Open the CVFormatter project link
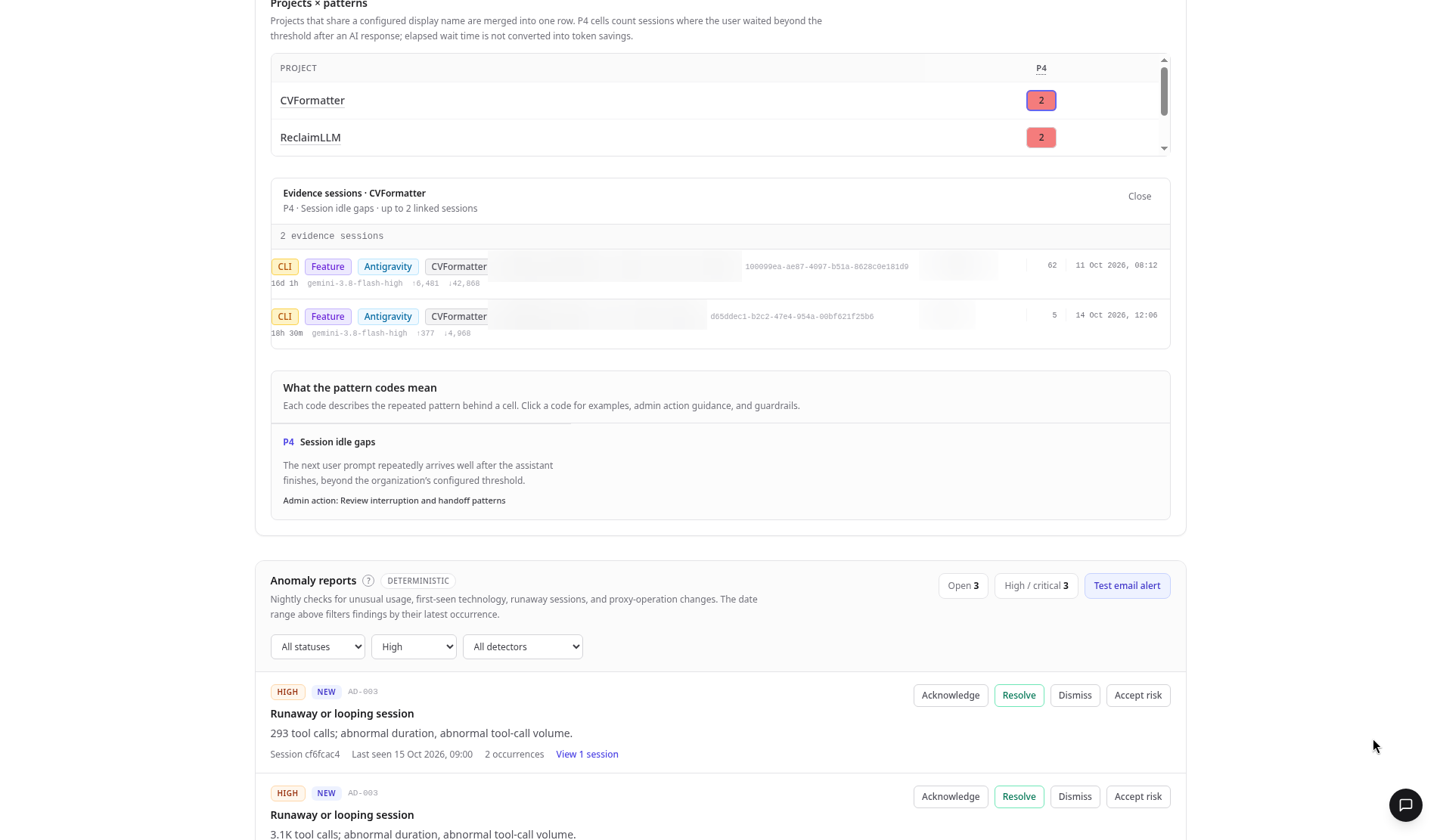This screenshot has width=1440, height=840. pyautogui.click(x=312, y=101)
